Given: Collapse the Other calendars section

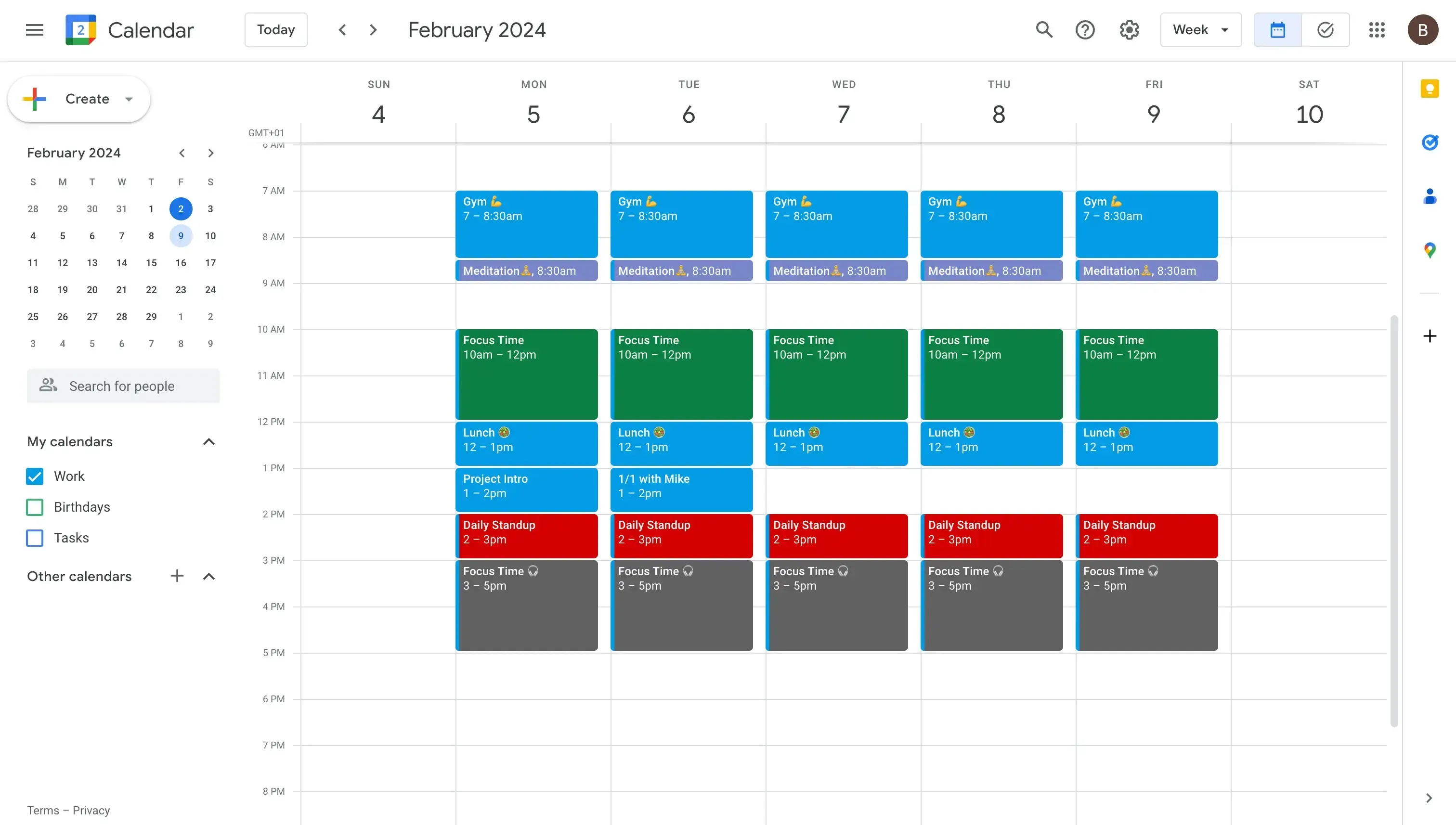Looking at the screenshot, I should tap(209, 576).
